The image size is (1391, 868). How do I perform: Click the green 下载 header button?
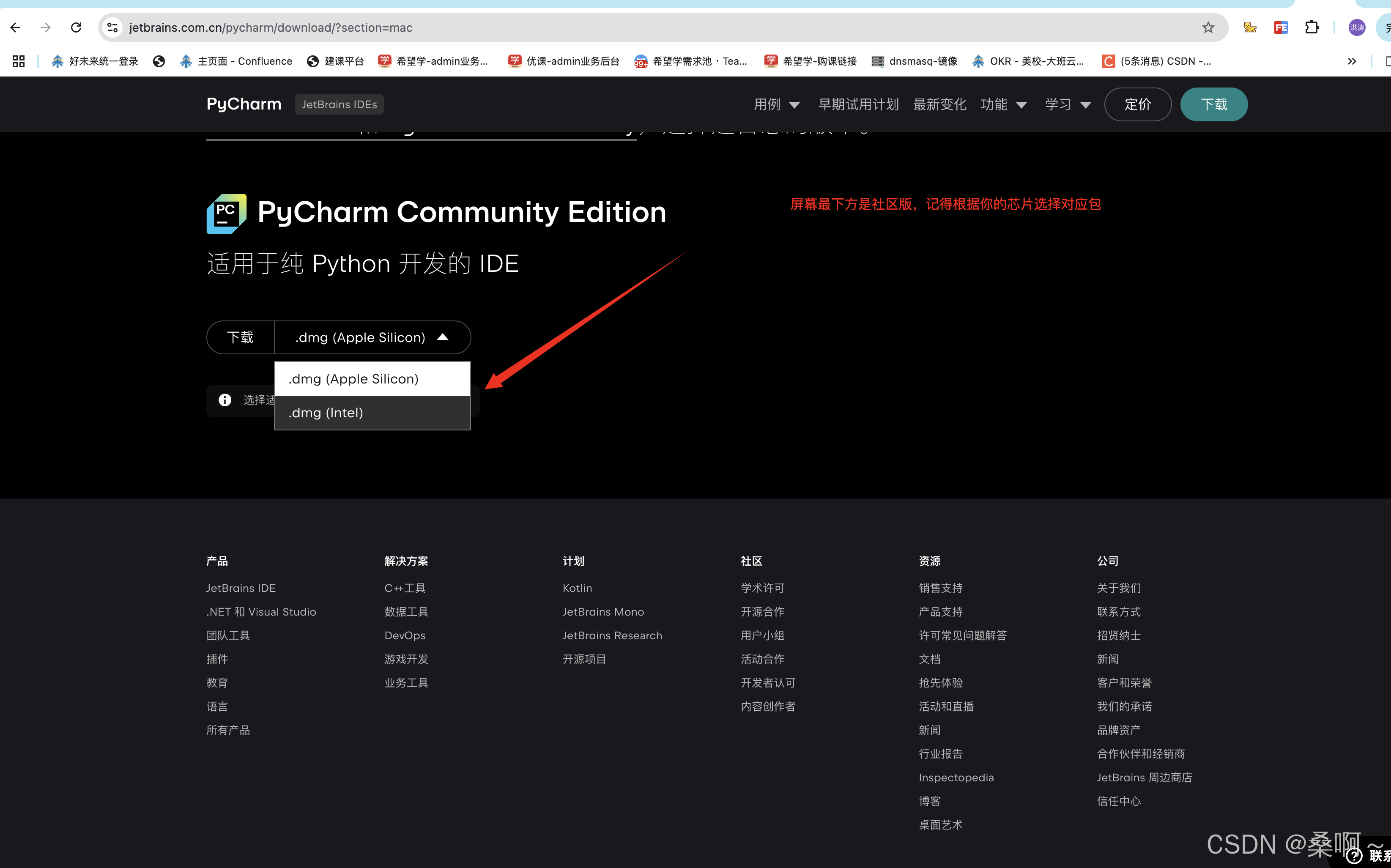1213,104
